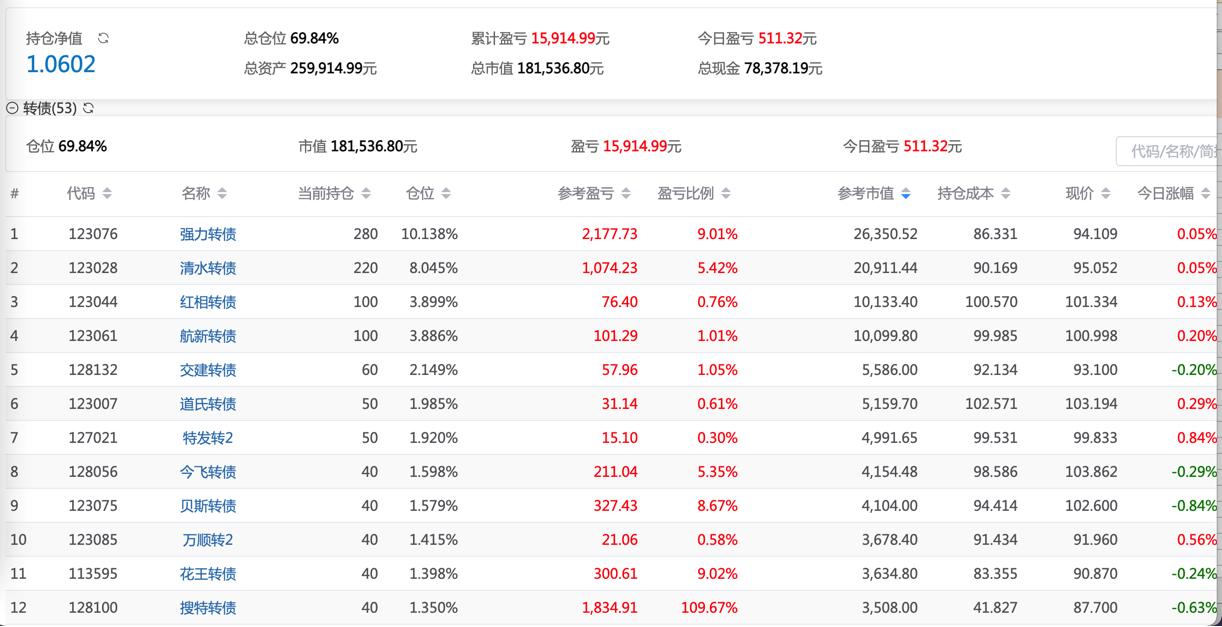Select code cell 123028
This screenshot has height=627, width=1222.
coord(93,268)
